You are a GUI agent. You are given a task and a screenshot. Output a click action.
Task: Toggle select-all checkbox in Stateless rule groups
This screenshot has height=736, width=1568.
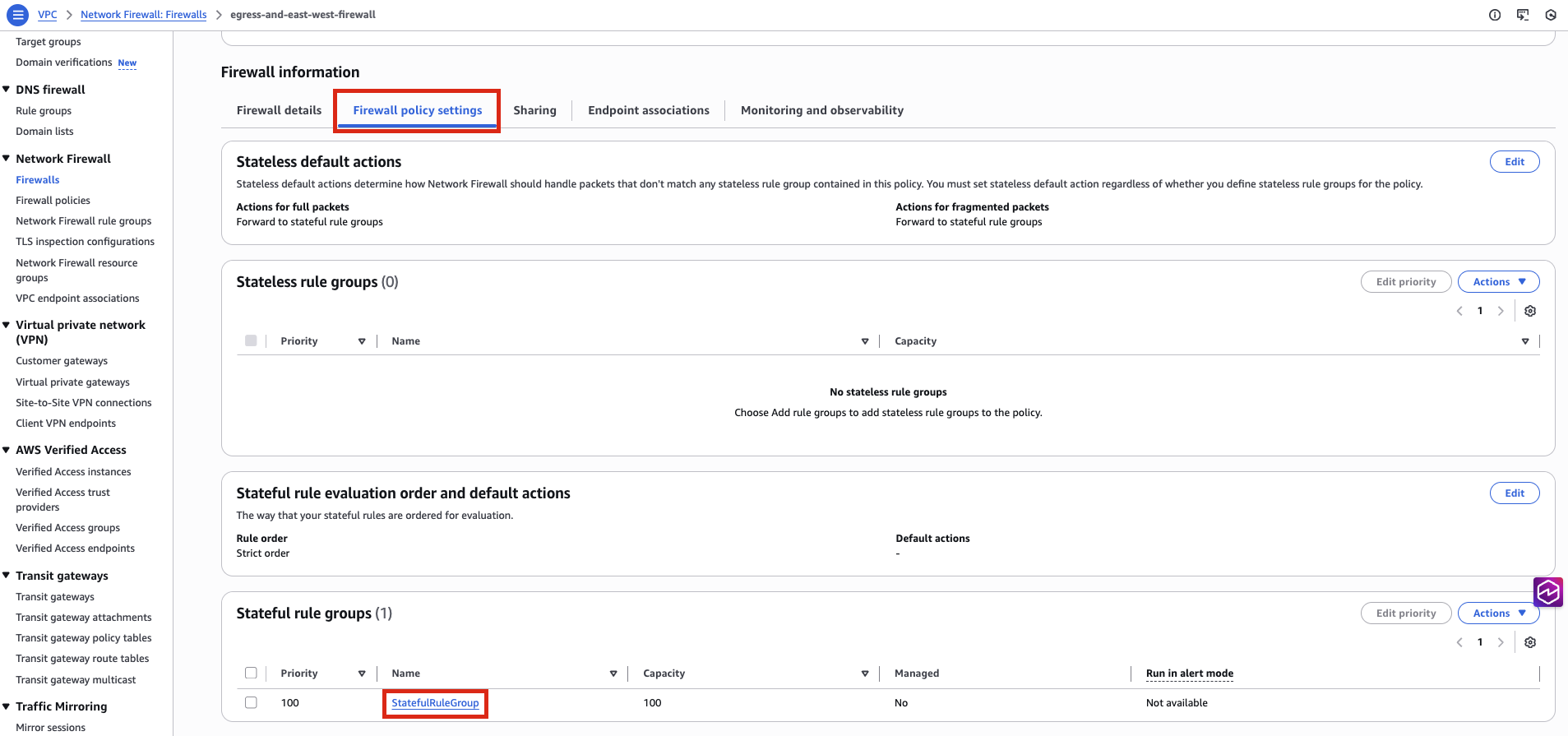tap(251, 340)
